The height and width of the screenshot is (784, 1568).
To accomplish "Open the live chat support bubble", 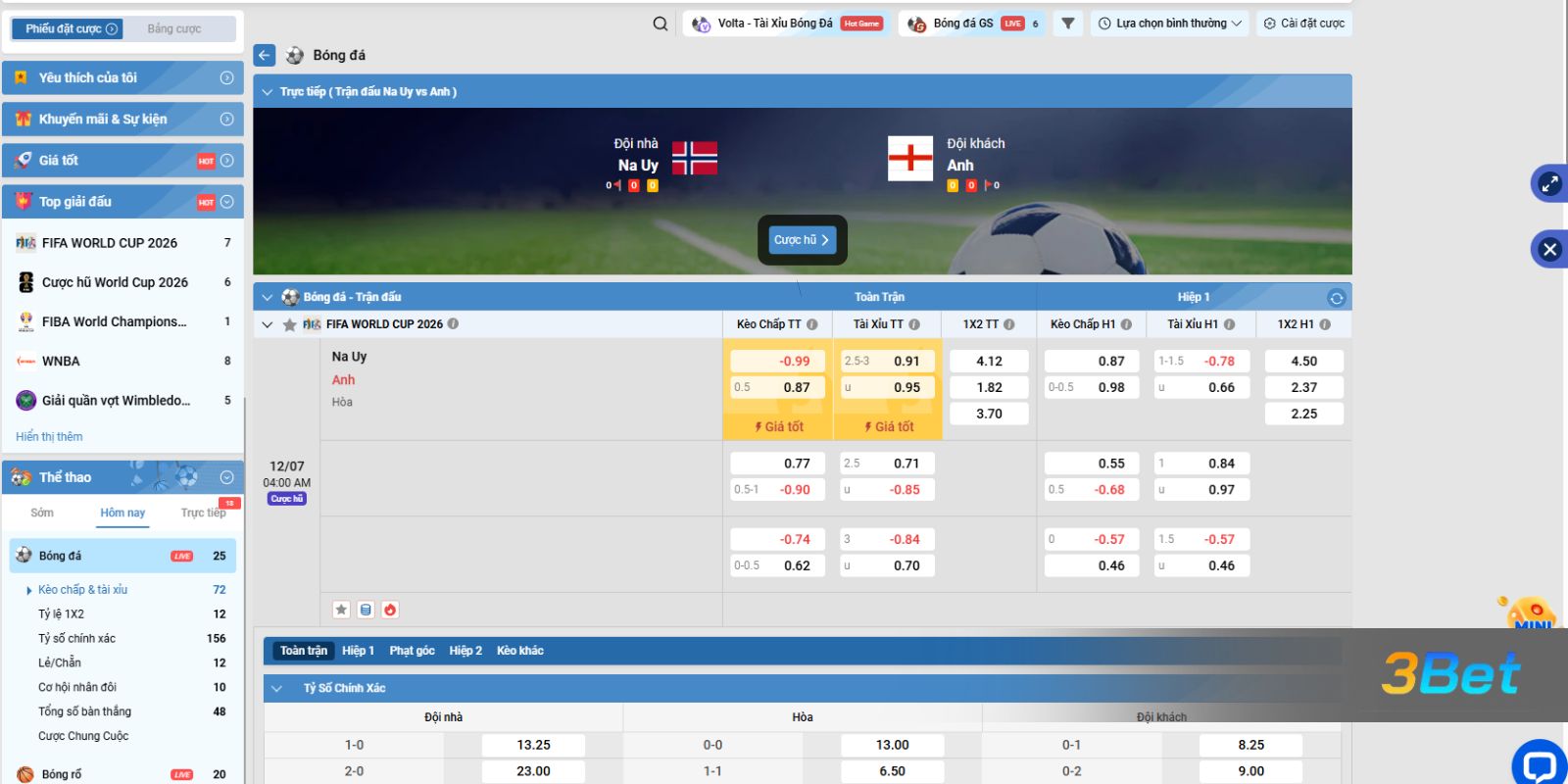I will click(x=1540, y=764).
